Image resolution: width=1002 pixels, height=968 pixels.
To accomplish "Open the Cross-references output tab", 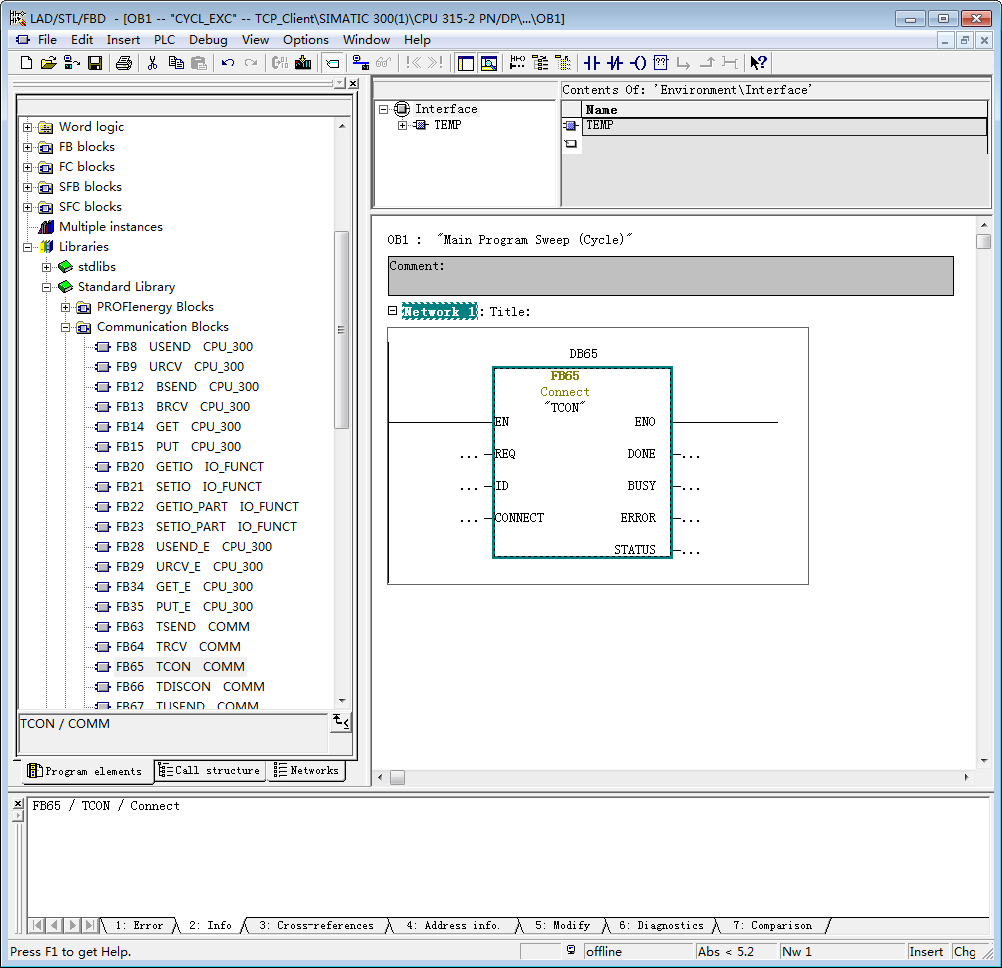I will (317, 926).
